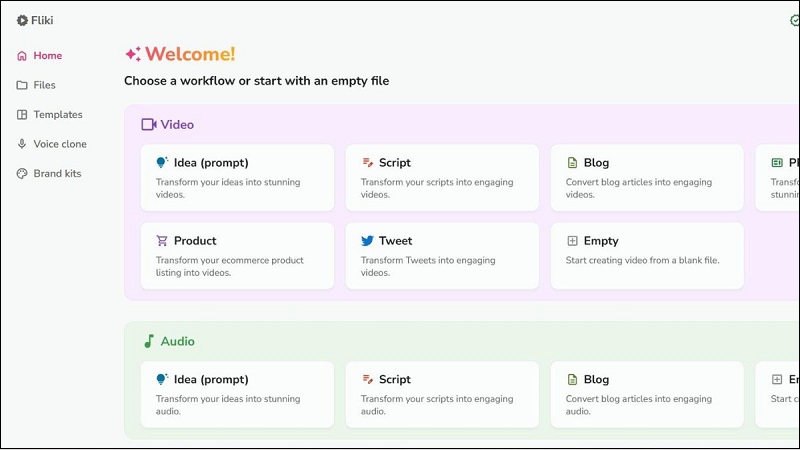This screenshot has height=450, width=800.
Task: Click the Brand kits palette icon
Action: [22, 174]
